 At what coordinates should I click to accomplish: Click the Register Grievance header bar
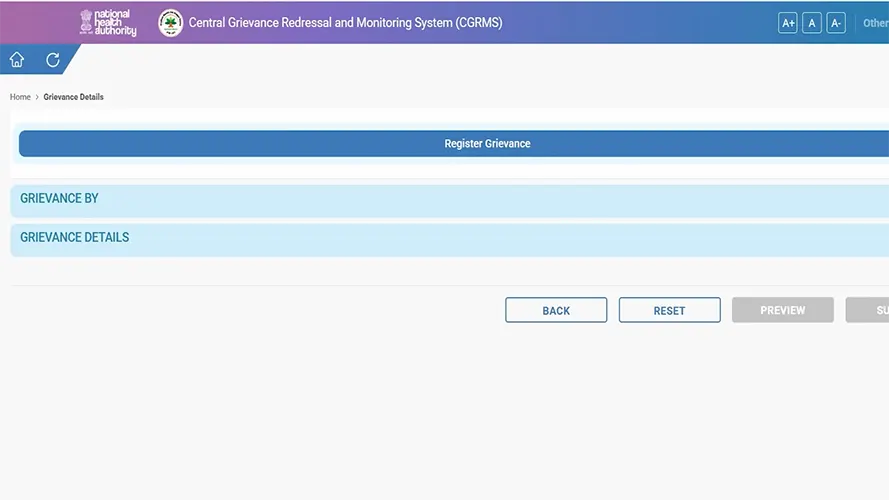coord(454,143)
